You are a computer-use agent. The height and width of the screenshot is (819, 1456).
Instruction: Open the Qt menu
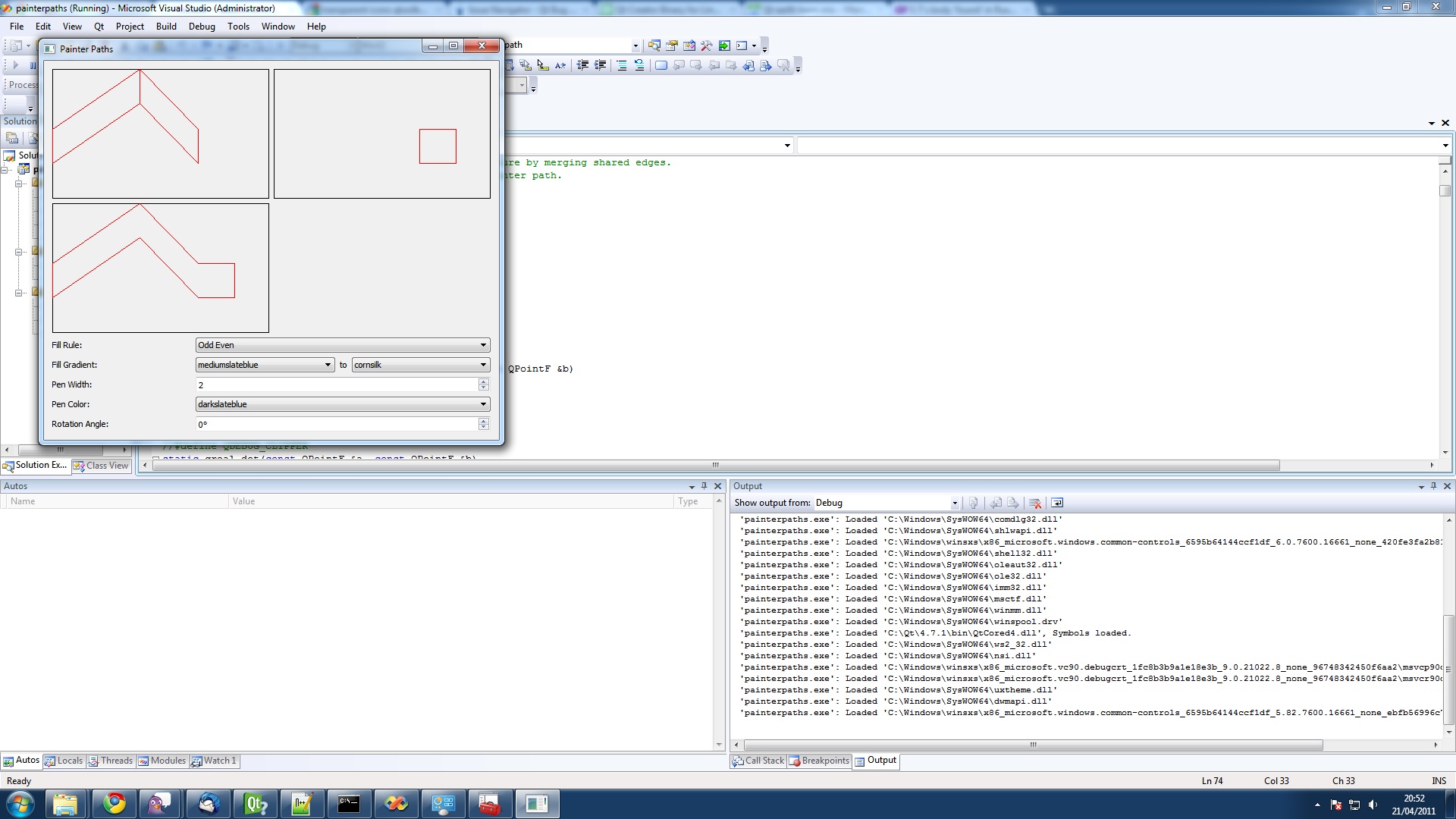[99, 26]
